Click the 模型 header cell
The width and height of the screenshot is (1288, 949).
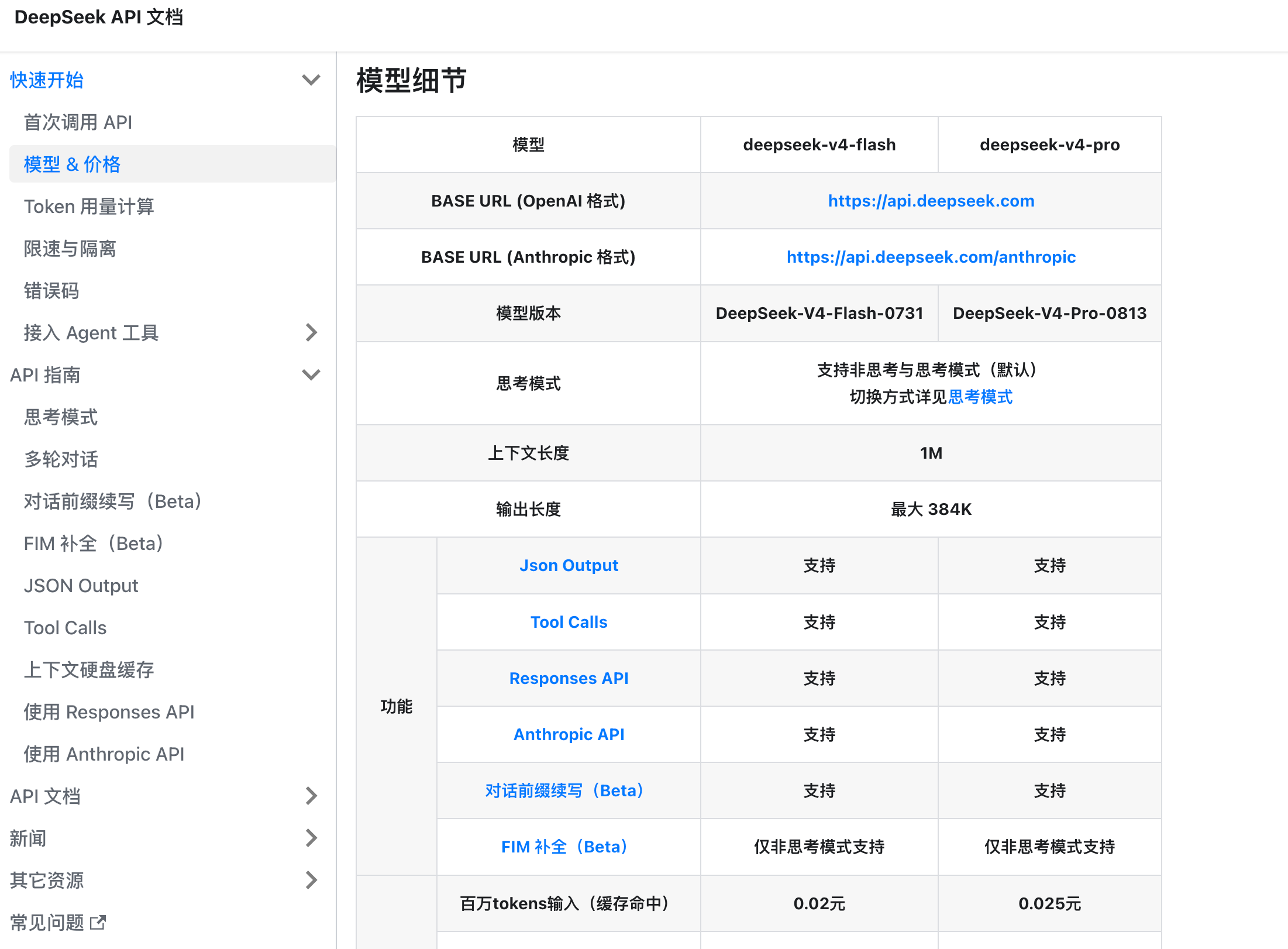[x=528, y=145]
